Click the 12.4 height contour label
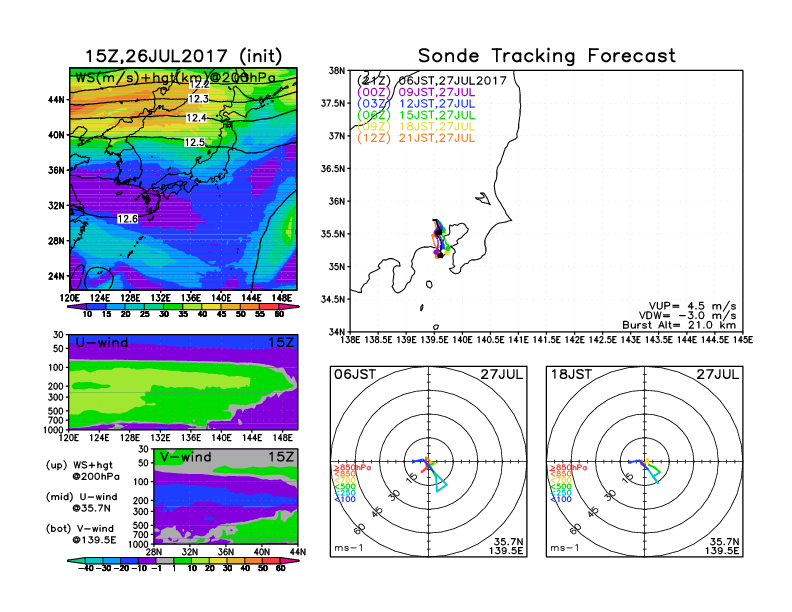This screenshot has height=612, width=792. click(x=196, y=118)
